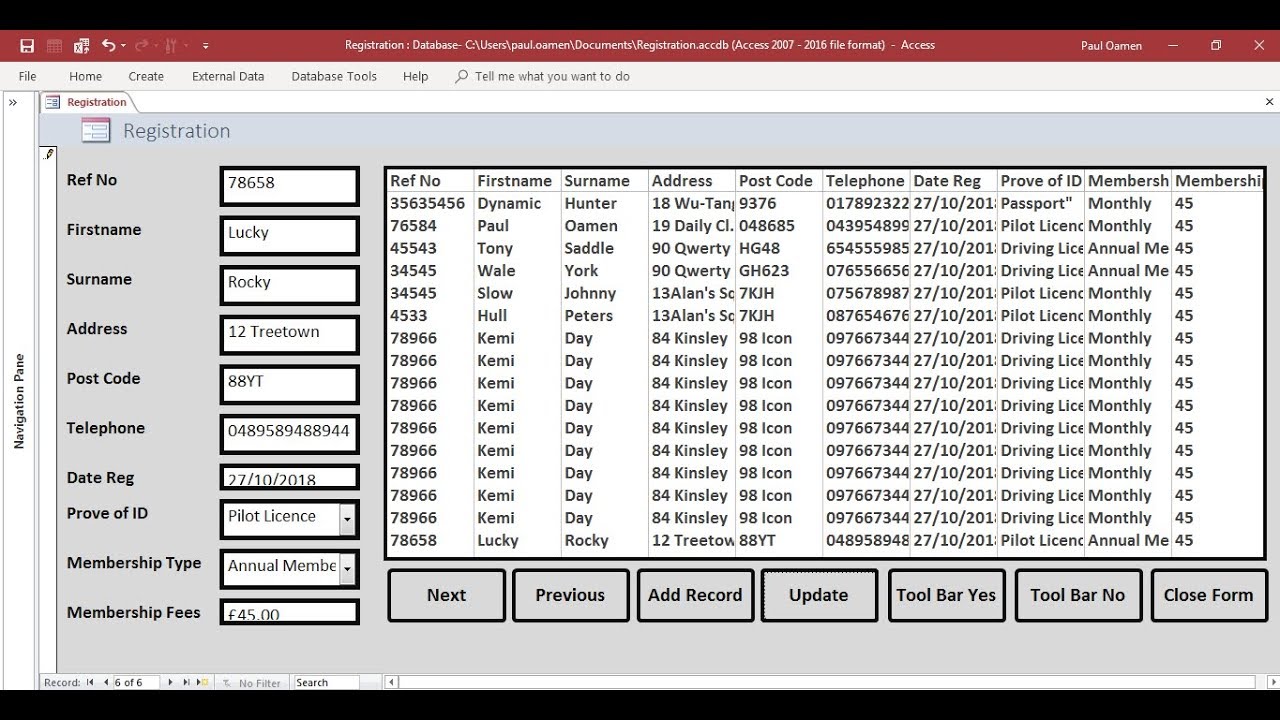Click the Firstname column header in list
This screenshot has width=1280, height=720.
(517, 181)
